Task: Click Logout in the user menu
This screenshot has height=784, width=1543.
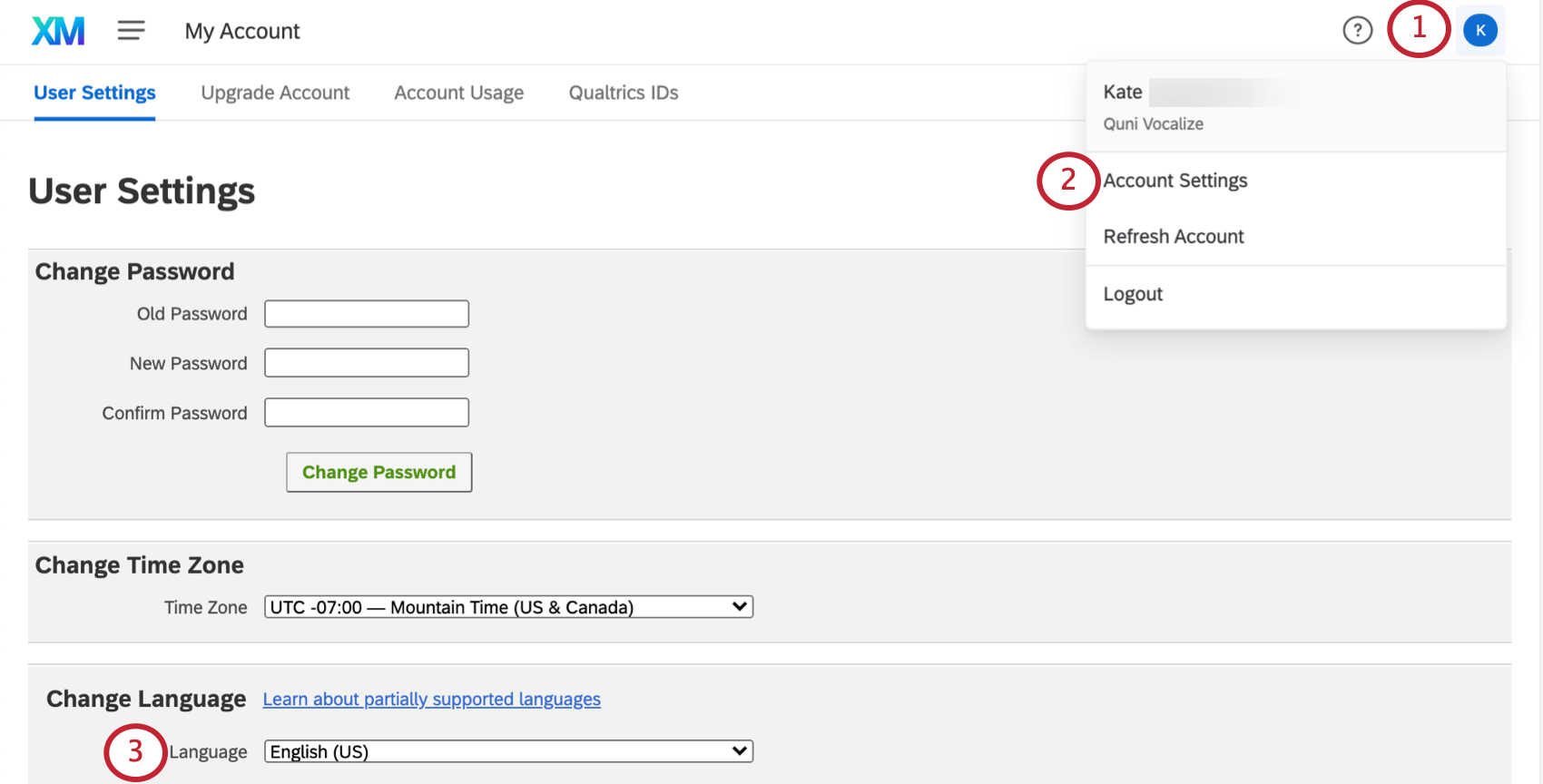Action: 1133,294
